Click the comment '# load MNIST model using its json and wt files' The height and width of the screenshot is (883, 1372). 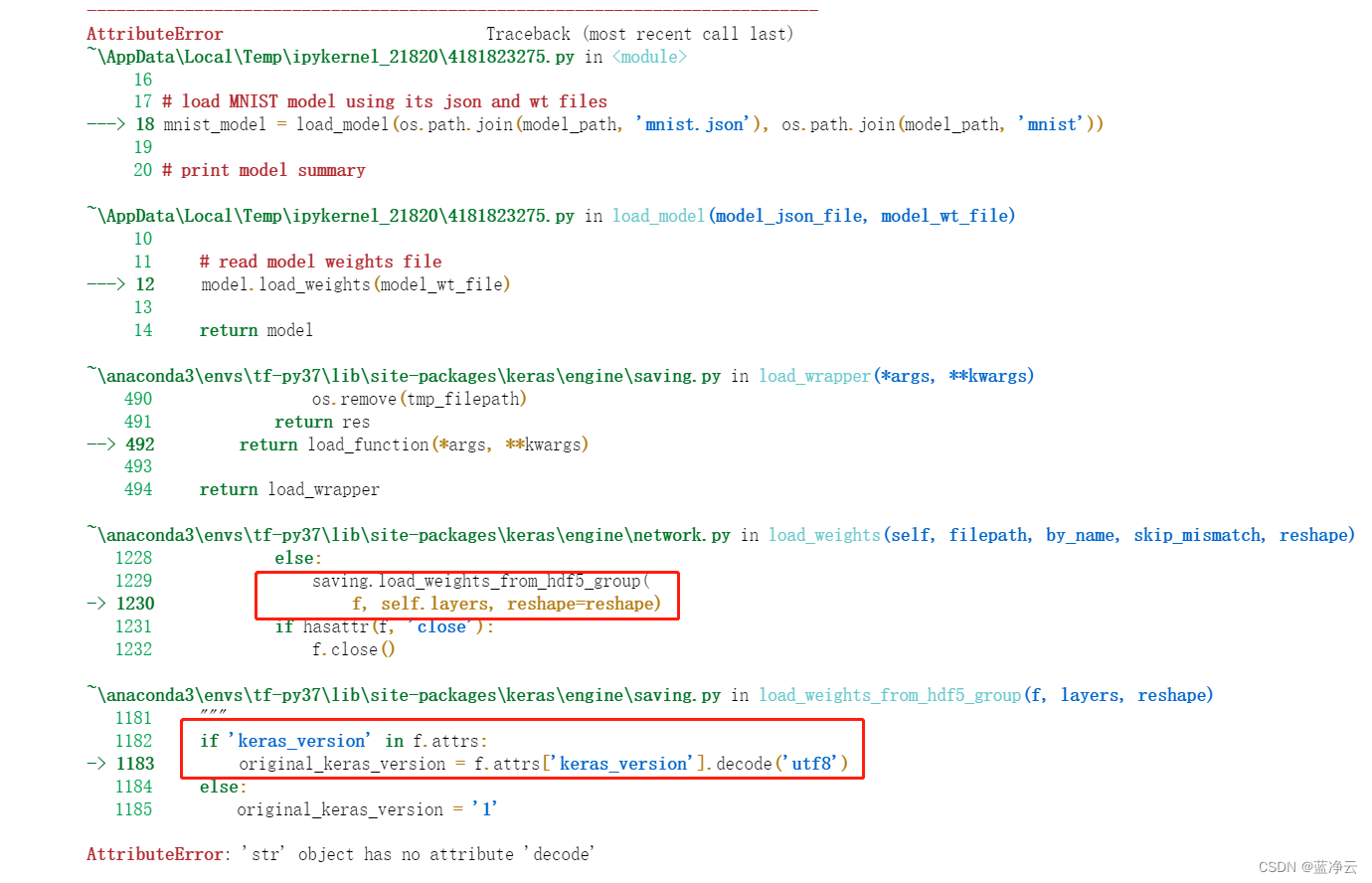point(385,101)
